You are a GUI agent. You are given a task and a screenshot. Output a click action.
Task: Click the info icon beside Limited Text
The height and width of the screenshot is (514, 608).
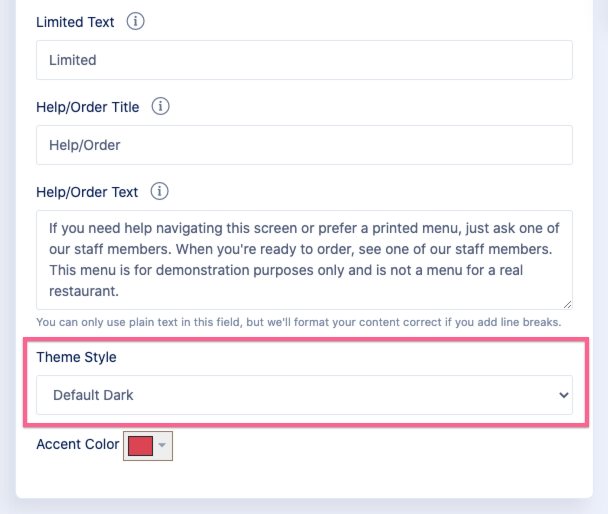136,21
